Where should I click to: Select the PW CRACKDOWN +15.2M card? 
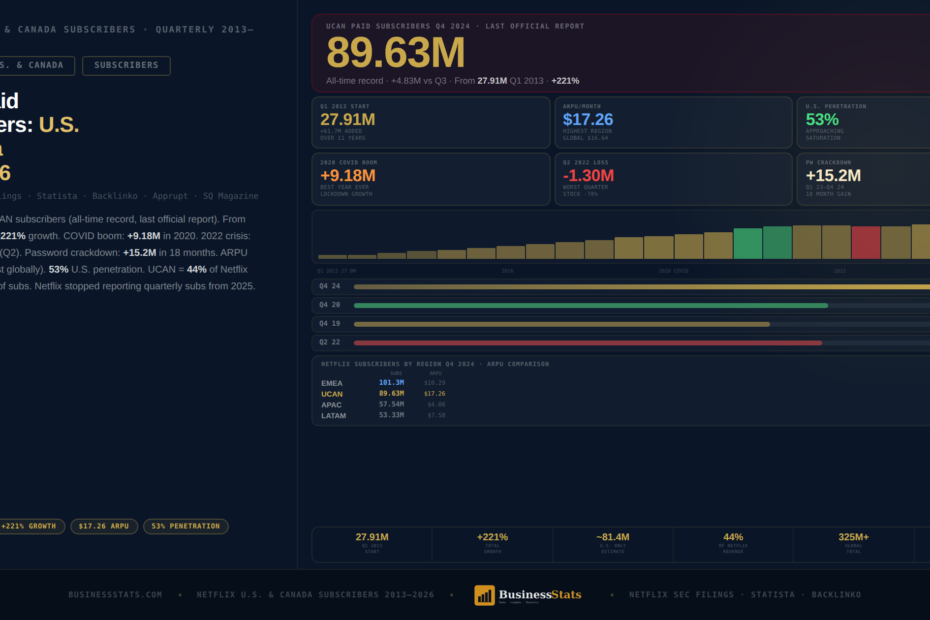(864, 179)
